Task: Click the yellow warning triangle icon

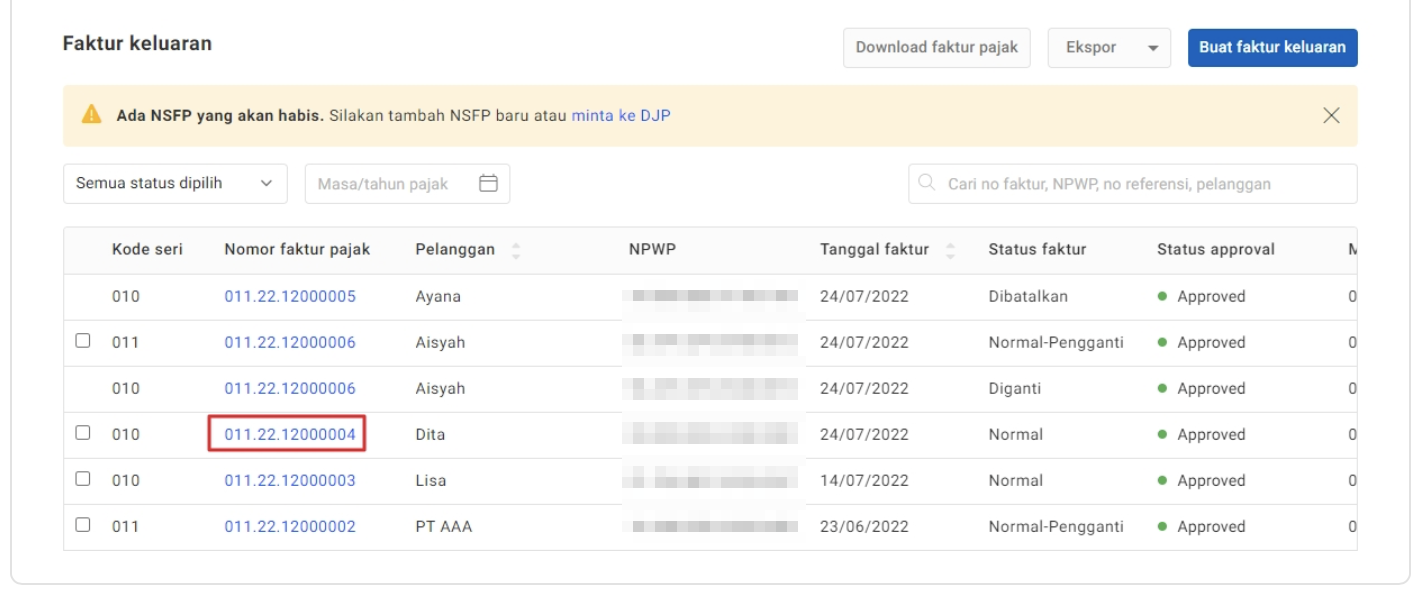Action: click(x=92, y=116)
